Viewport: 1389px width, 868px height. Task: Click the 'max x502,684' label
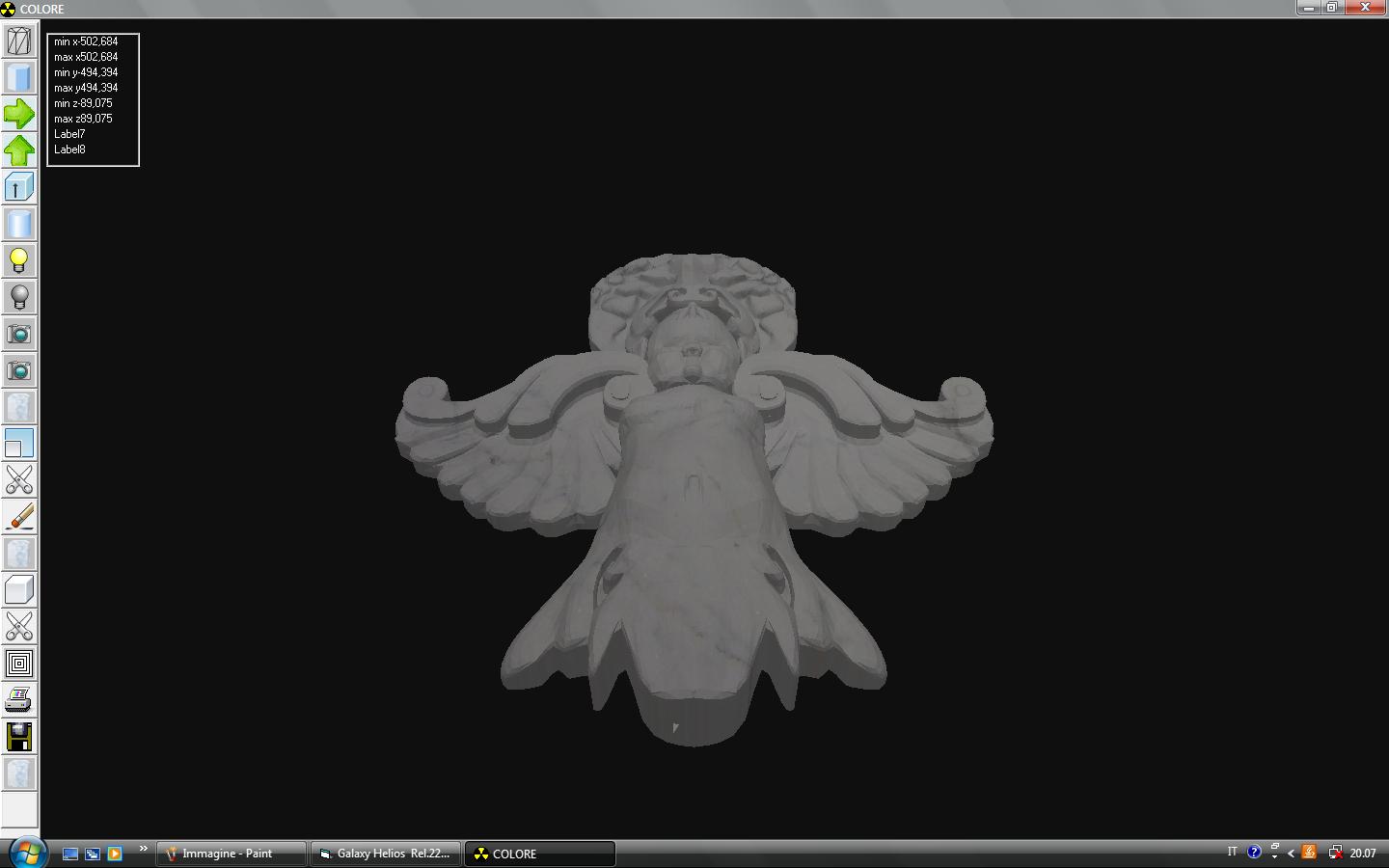pos(86,57)
